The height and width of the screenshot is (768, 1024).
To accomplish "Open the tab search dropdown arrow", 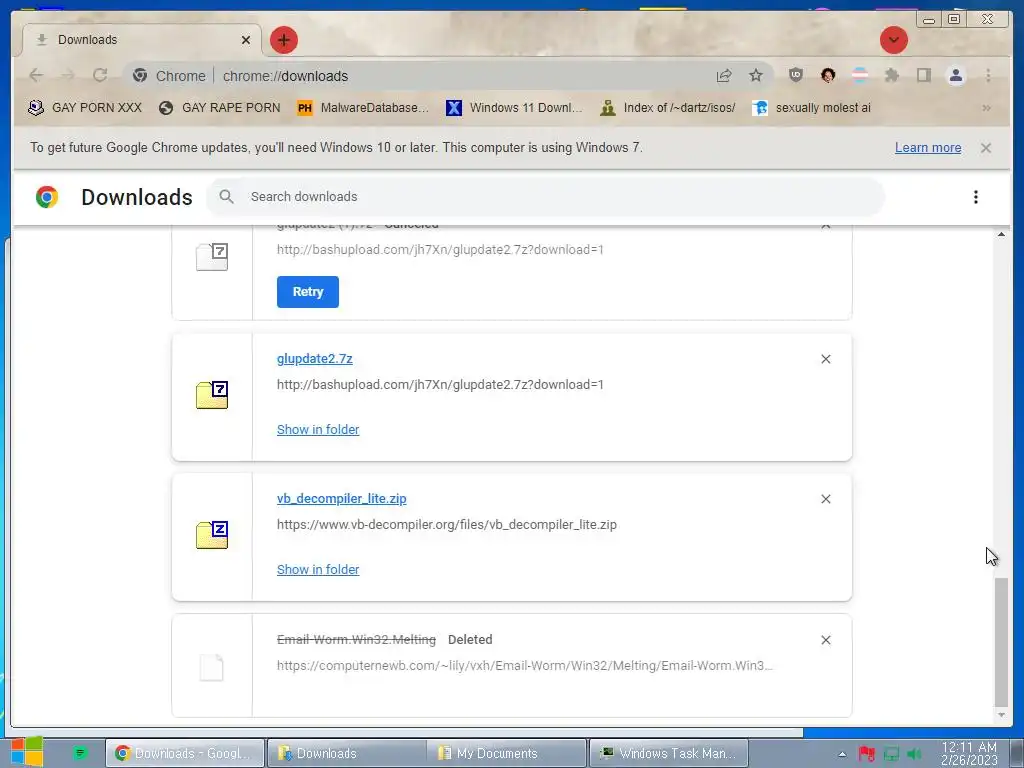I will [893, 40].
